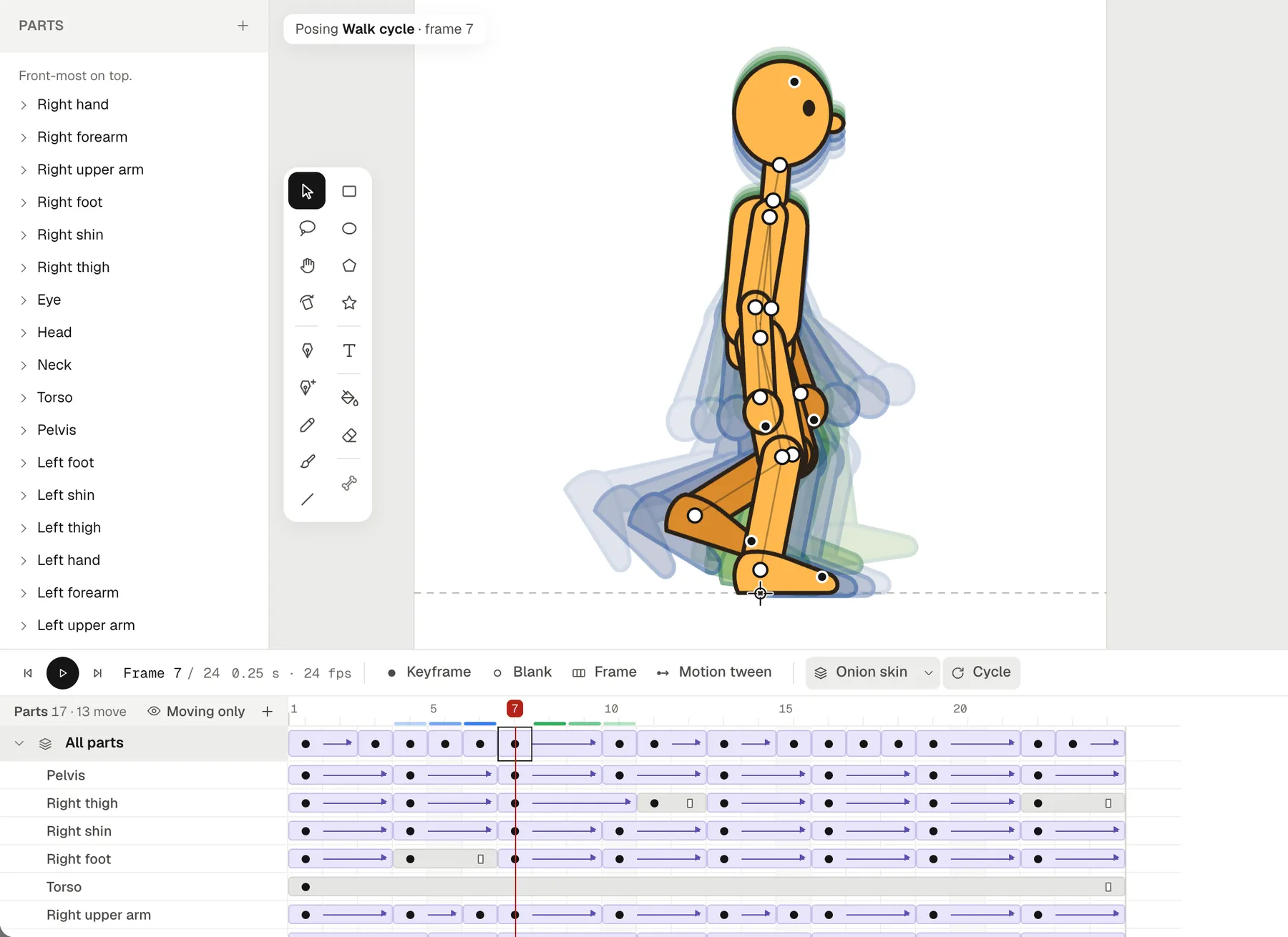Insert a Keyframe

(429, 672)
